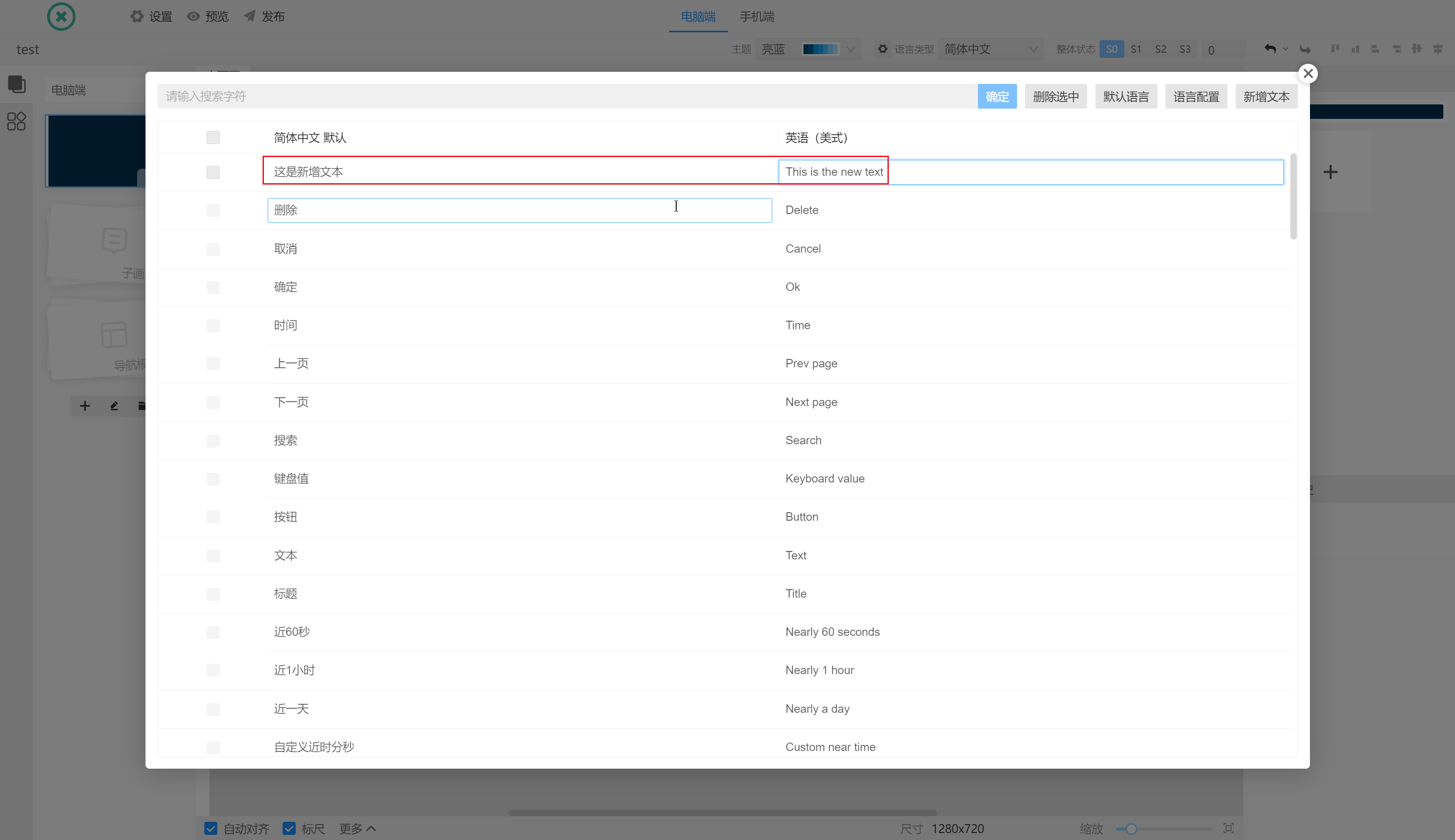Click the plus icon on the right canvas
Image resolution: width=1455 pixels, height=840 pixels.
(x=1330, y=172)
